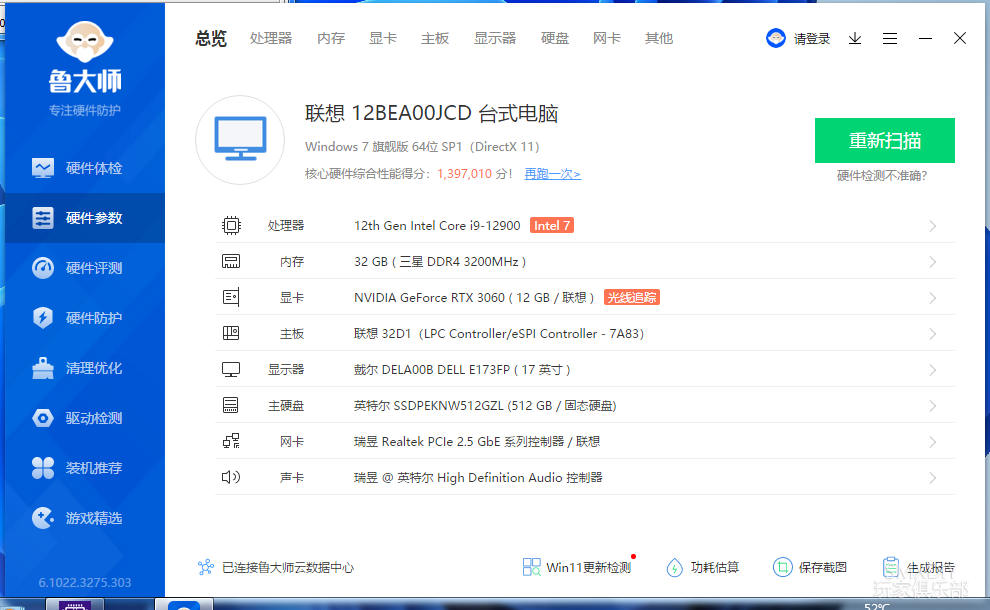Click the monitor row icon
Viewport: 990px width, 610px height.
click(231, 369)
